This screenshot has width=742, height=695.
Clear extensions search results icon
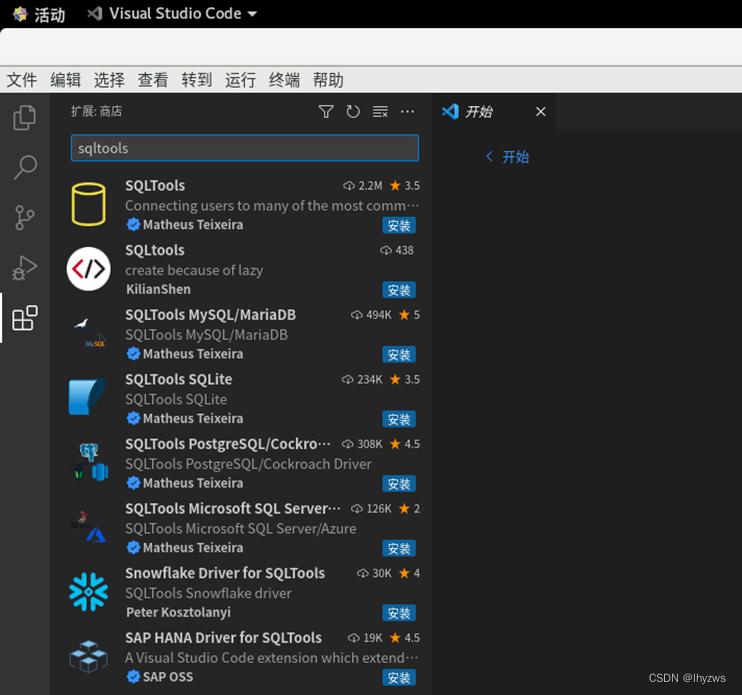coord(380,112)
